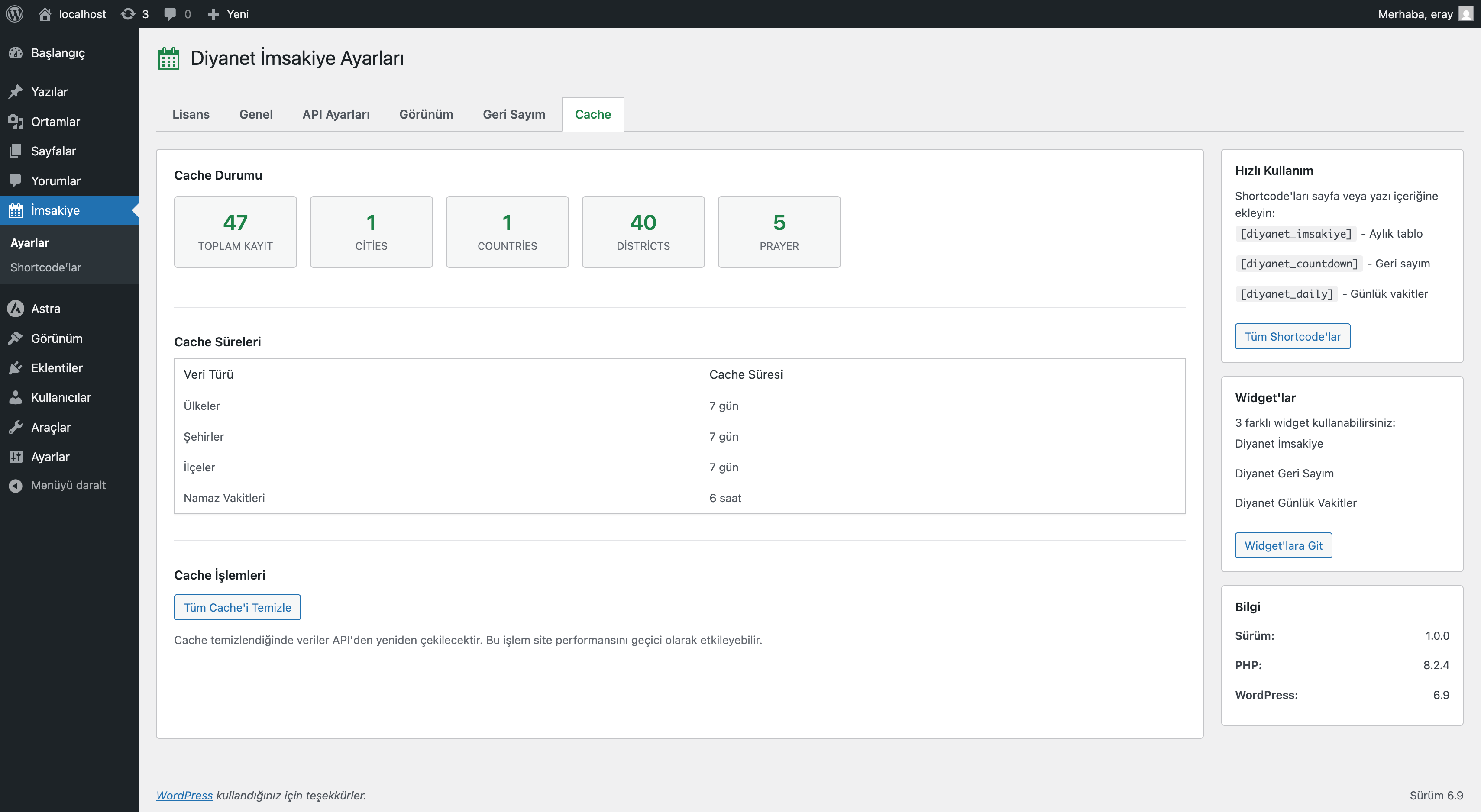Switch to the Lisans tab
Screen dimensions: 1481x812
tap(191, 114)
